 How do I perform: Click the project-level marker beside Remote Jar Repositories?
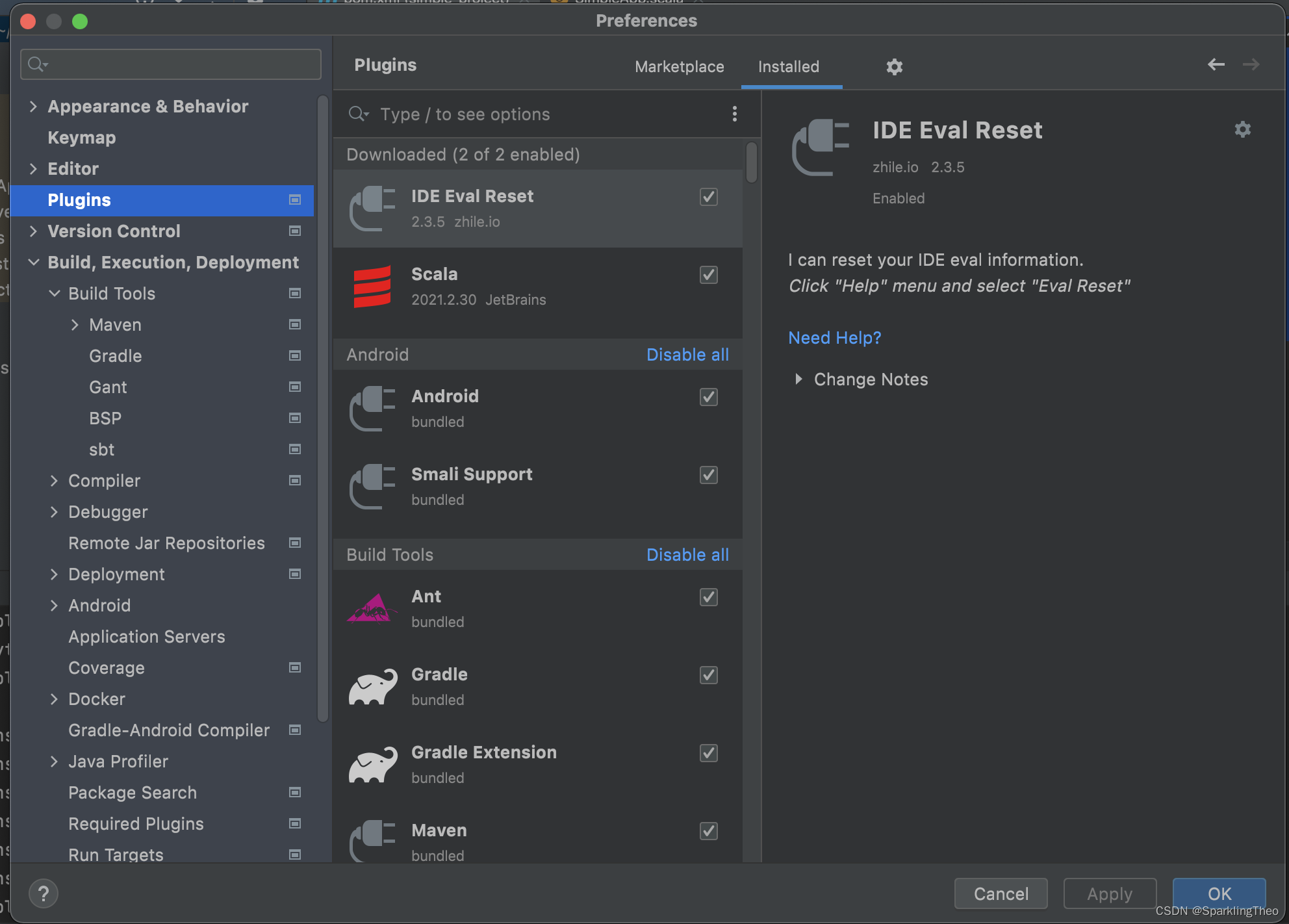pyautogui.click(x=295, y=543)
